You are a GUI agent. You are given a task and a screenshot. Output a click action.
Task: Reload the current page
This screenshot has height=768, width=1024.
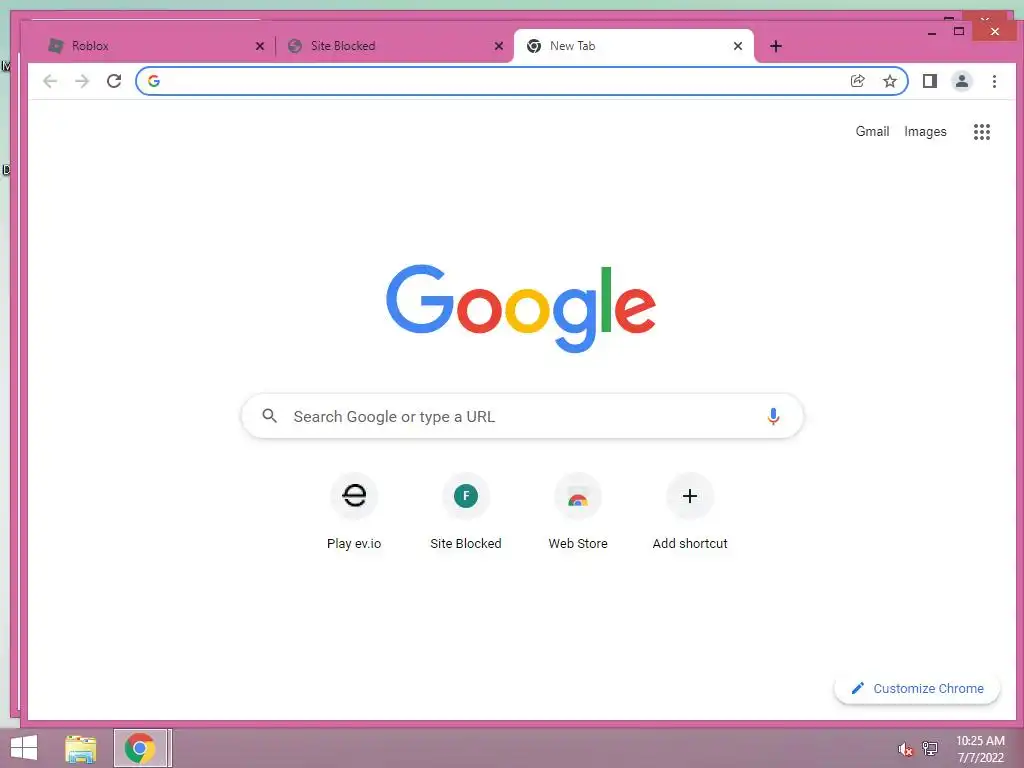(114, 81)
